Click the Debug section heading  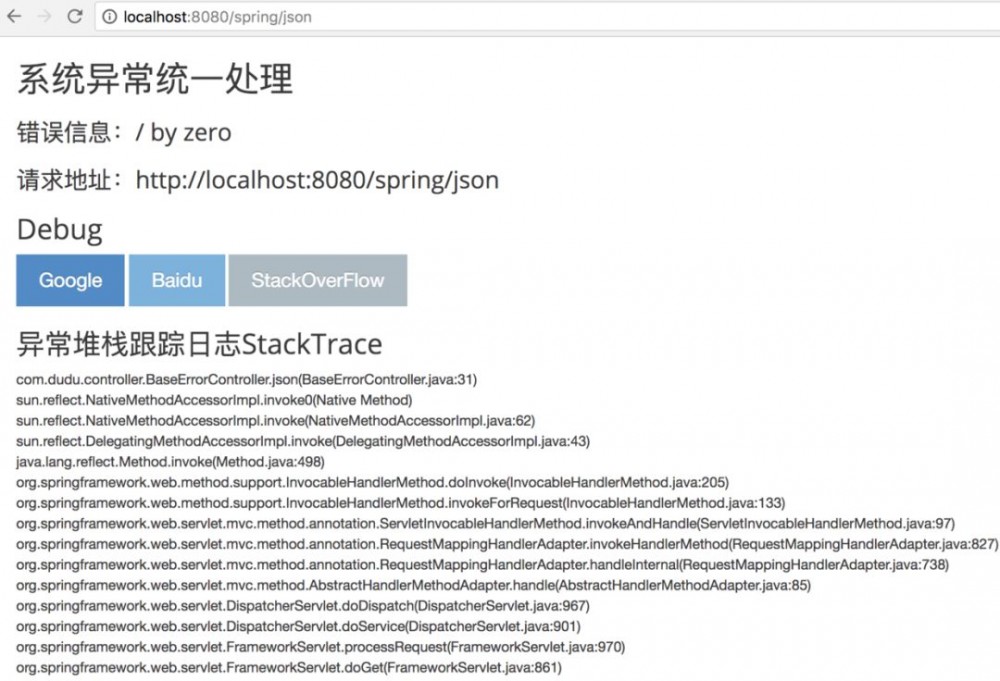point(58,229)
